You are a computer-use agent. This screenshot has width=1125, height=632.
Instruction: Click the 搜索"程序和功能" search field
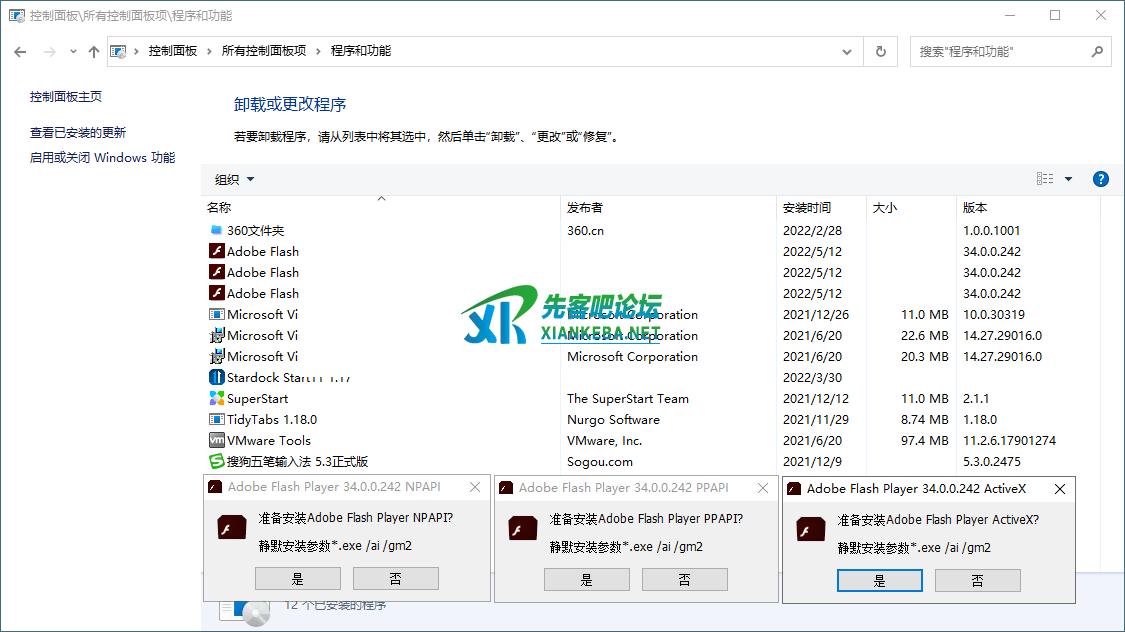pyautogui.click(x=1000, y=52)
